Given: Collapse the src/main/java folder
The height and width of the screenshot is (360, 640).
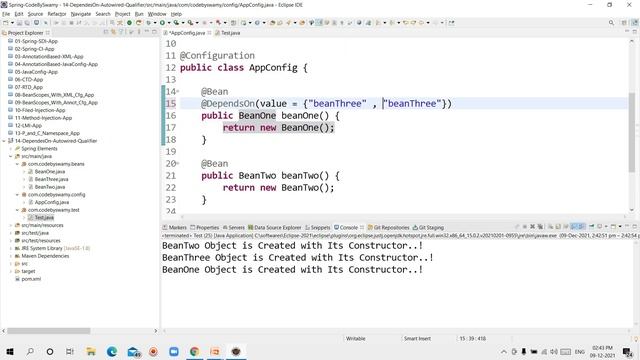Looking at the screenshot, I should point(11,156).
